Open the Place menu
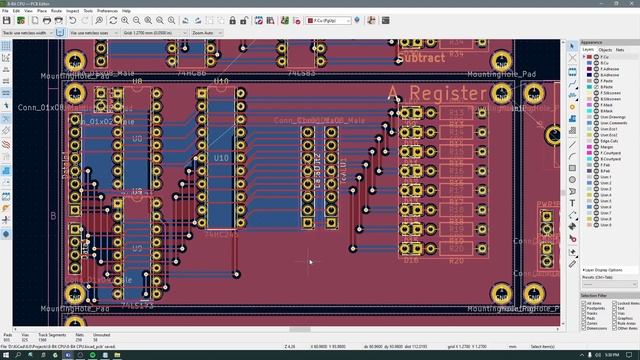Screen dimensions: 640x360 [x=42, y=11]
